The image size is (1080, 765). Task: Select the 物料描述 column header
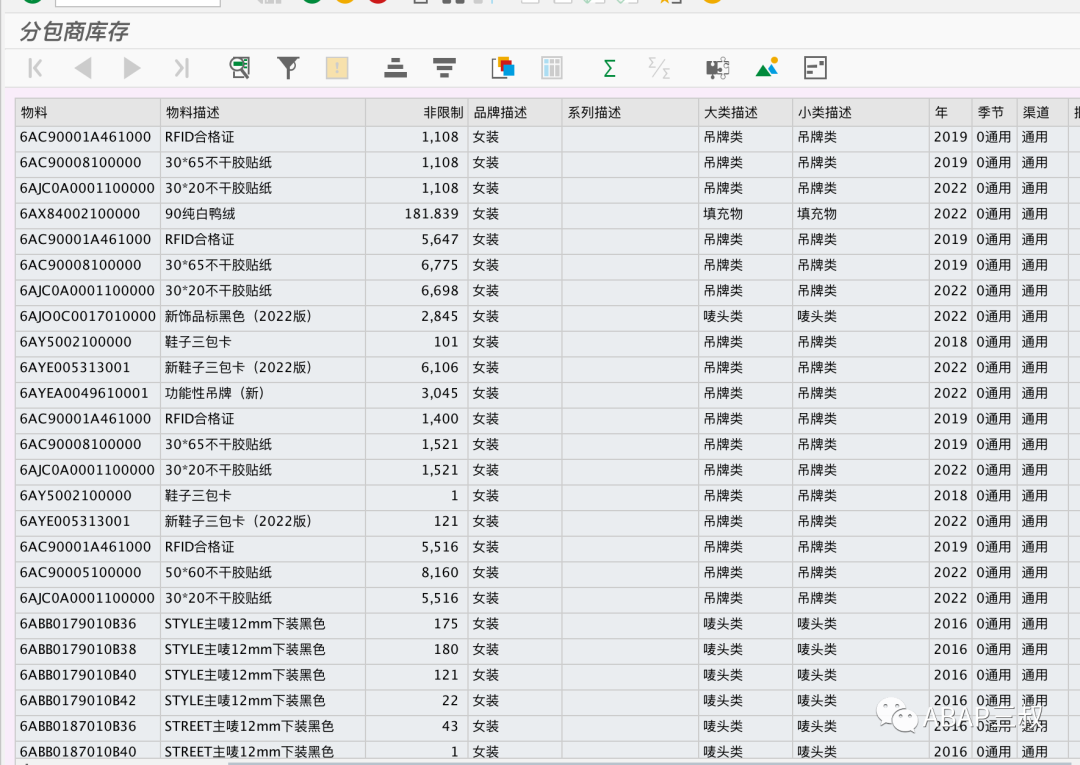click(263, 112)
